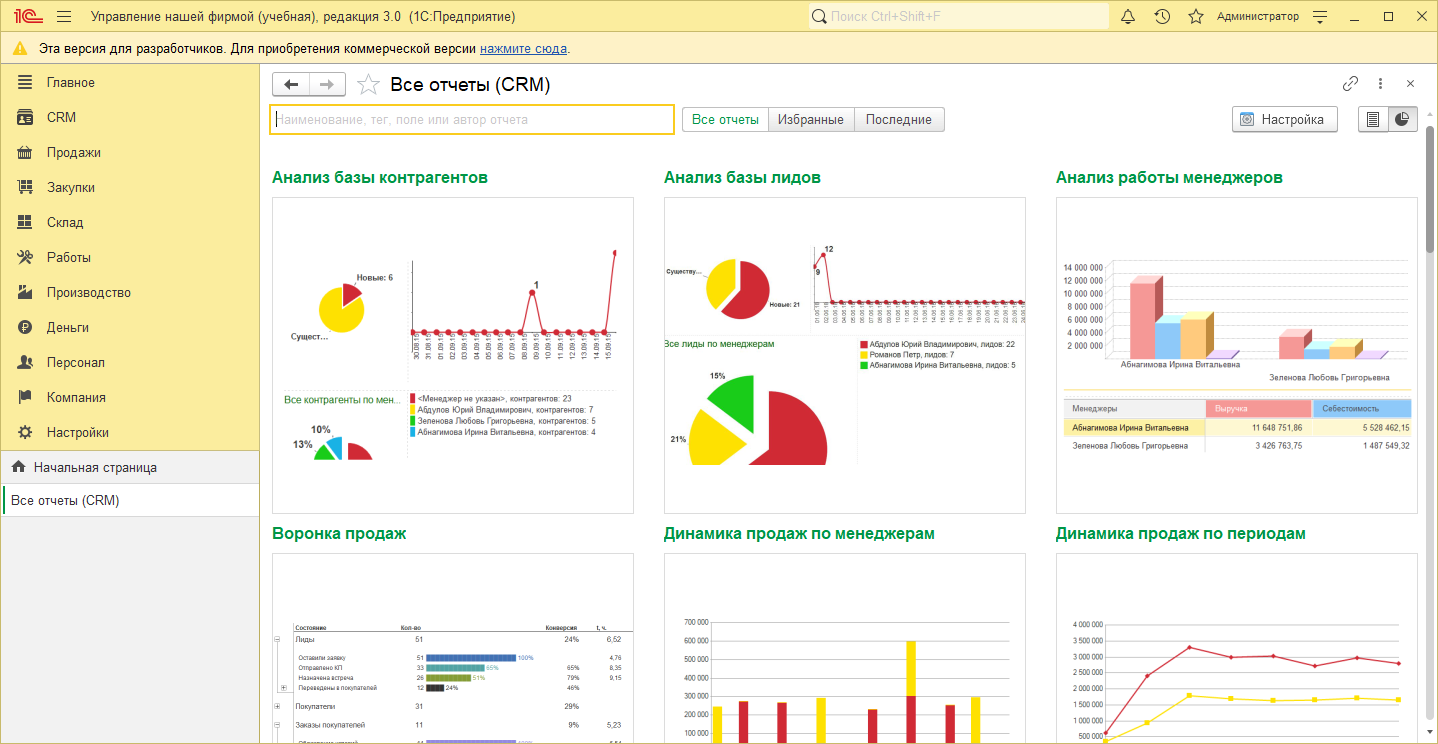The height and width of the screenshot is (744, 1438).
Task: Switch to chart thumbnails view mode
Action: pyautogui.click(x=1402, y=119)
